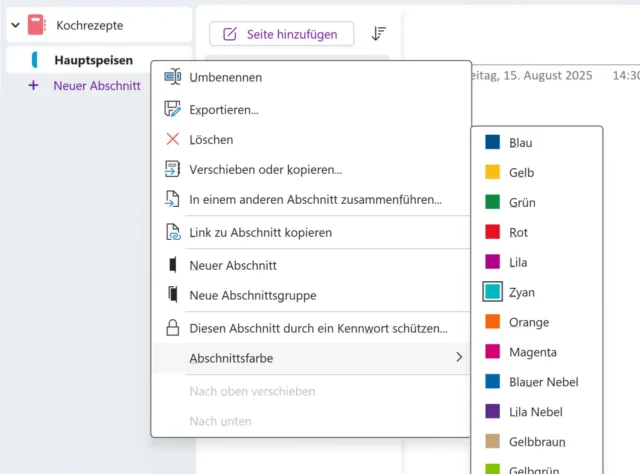
Task: Click the sort pages icon
Action: [378, 34]
